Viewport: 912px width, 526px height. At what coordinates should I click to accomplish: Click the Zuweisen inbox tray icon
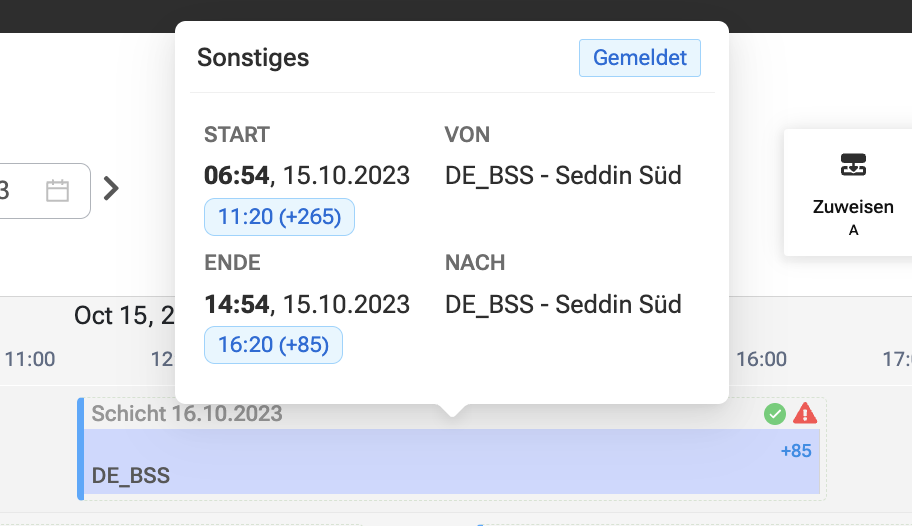853,165
